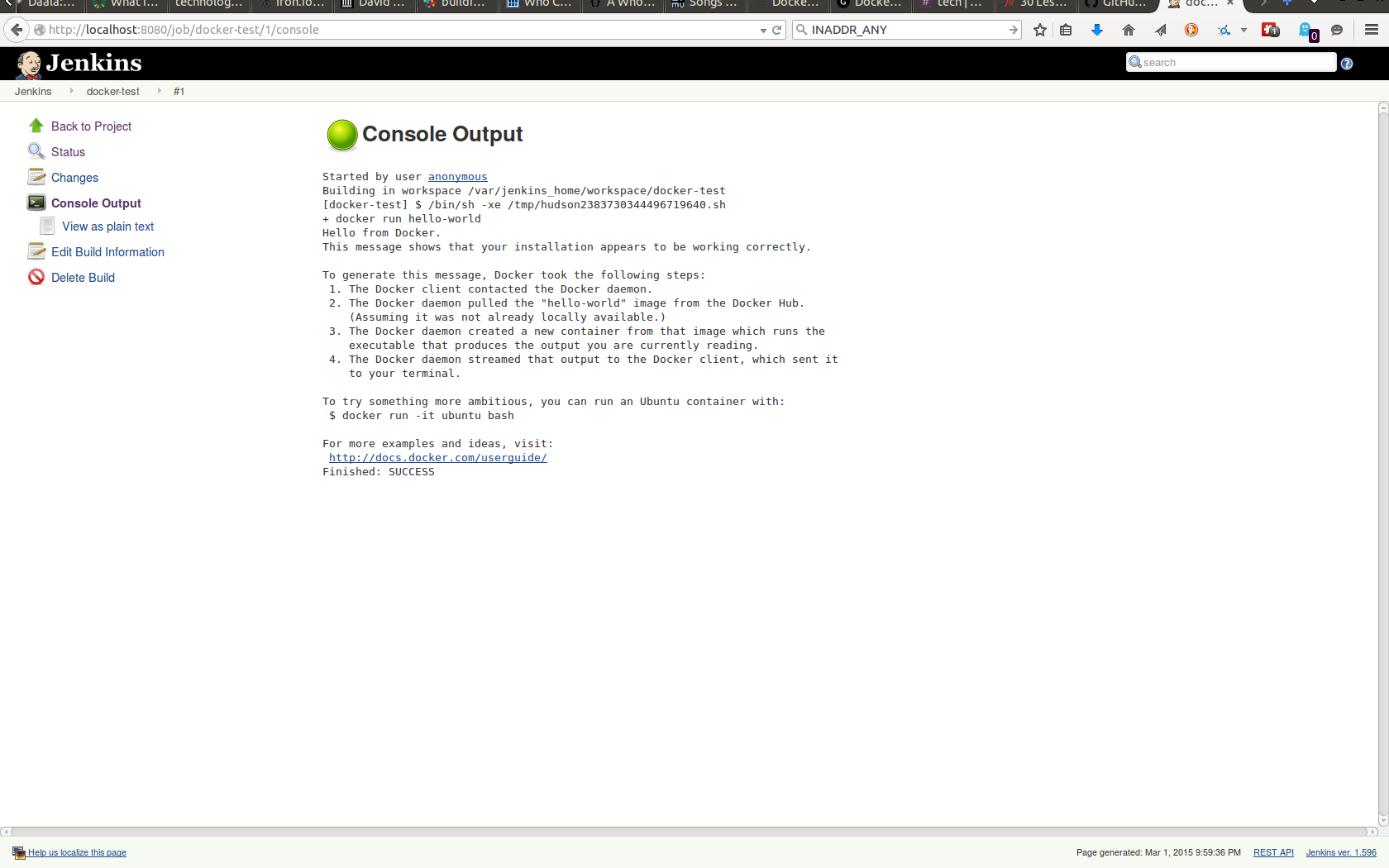
Task: Open the Console Output sidebar link
Action: [x=96, y=203]
